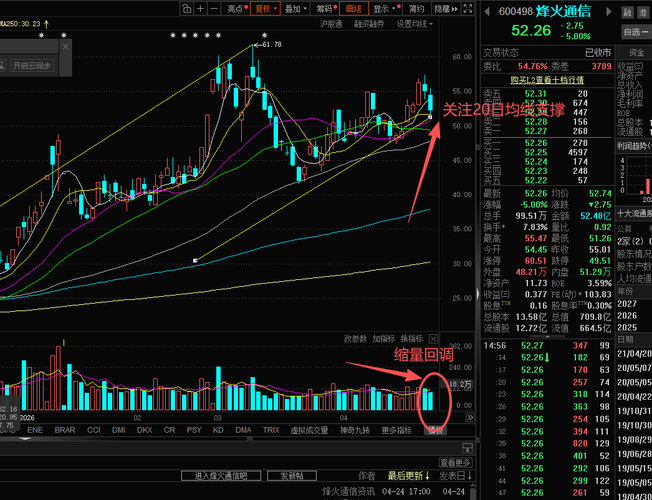Select 神奇九转 indicator tab
The width and height of the screenshot is (652, 500).
[355, 430]
